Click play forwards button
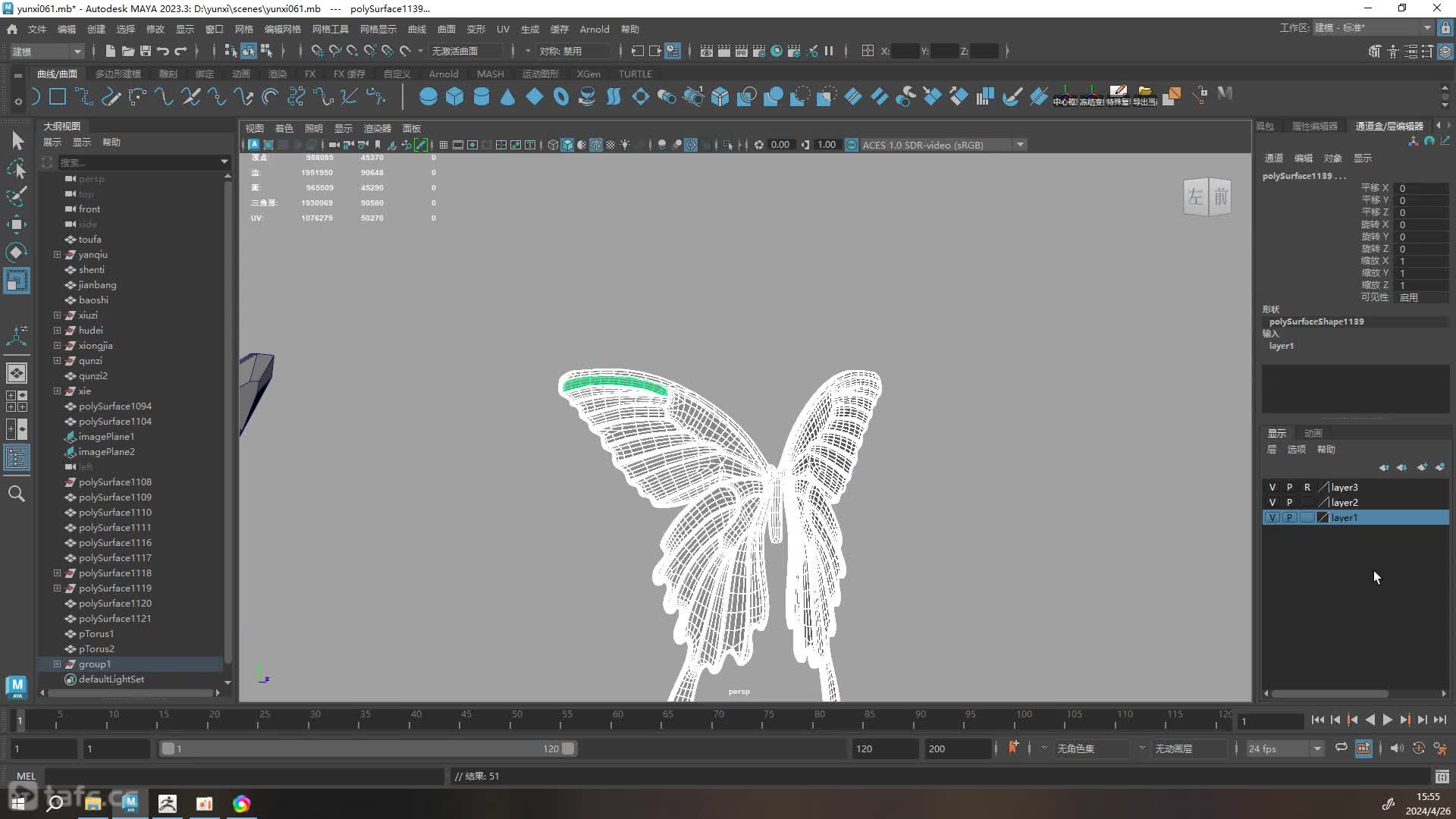 [1387, 720]
